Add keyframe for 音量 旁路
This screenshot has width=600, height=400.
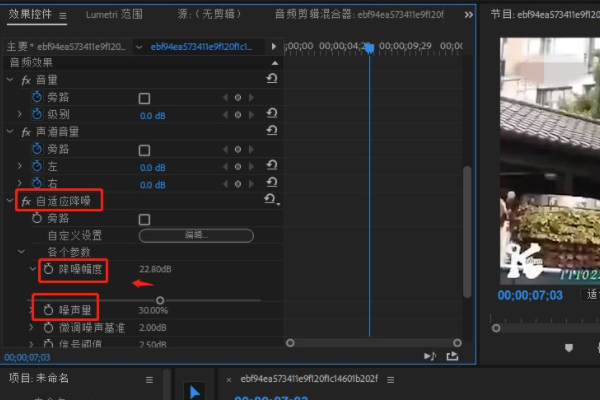click(238, 98)
